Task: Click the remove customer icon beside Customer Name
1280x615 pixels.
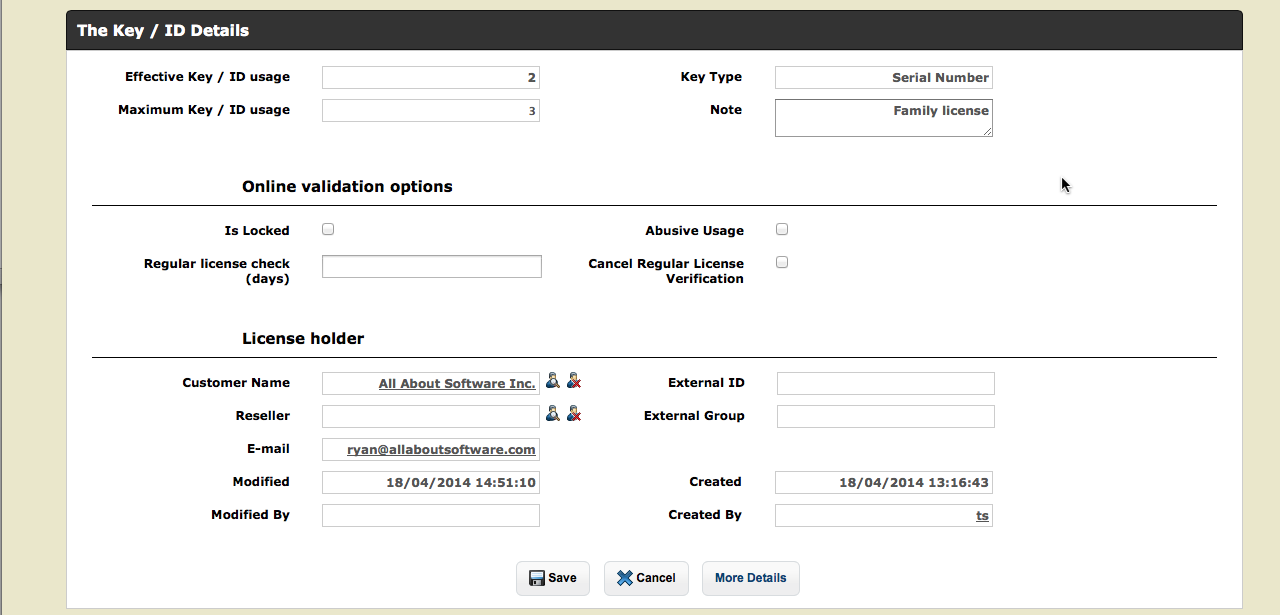Action: pos(574,381)
